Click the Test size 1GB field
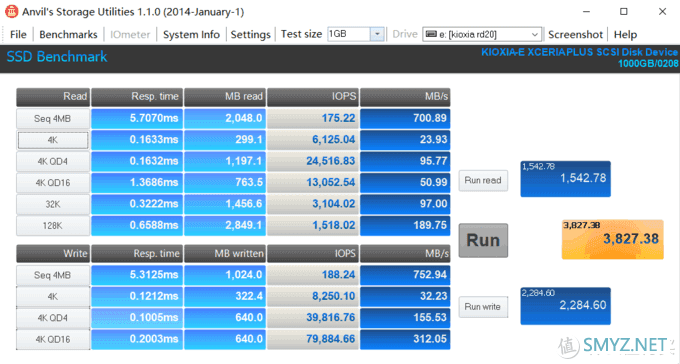Image resolution: width=680 pixels, height=364 pixels. pyautogui.click(x=349, y=34)
